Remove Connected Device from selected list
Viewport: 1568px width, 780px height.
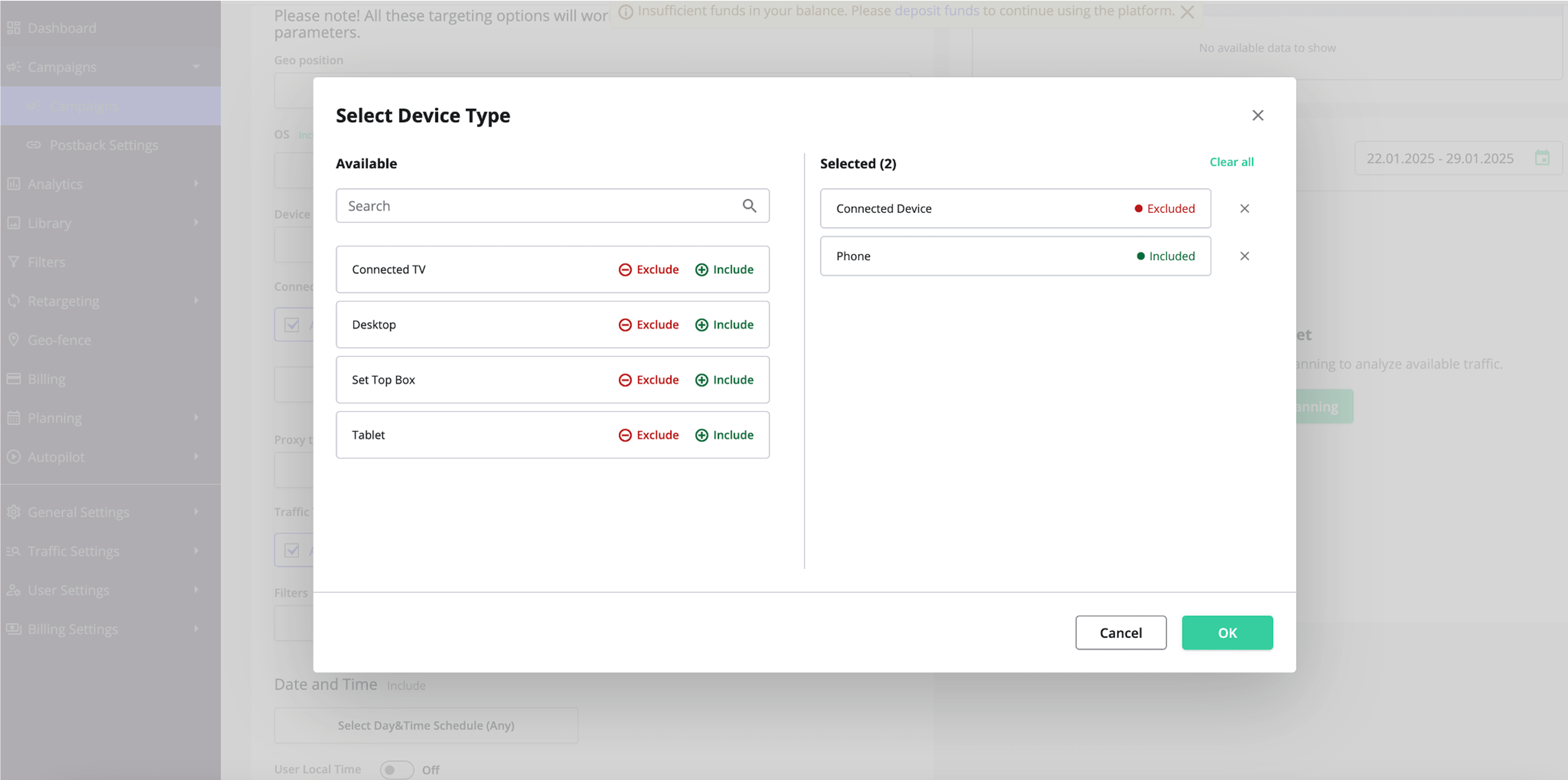(1244, 208)
